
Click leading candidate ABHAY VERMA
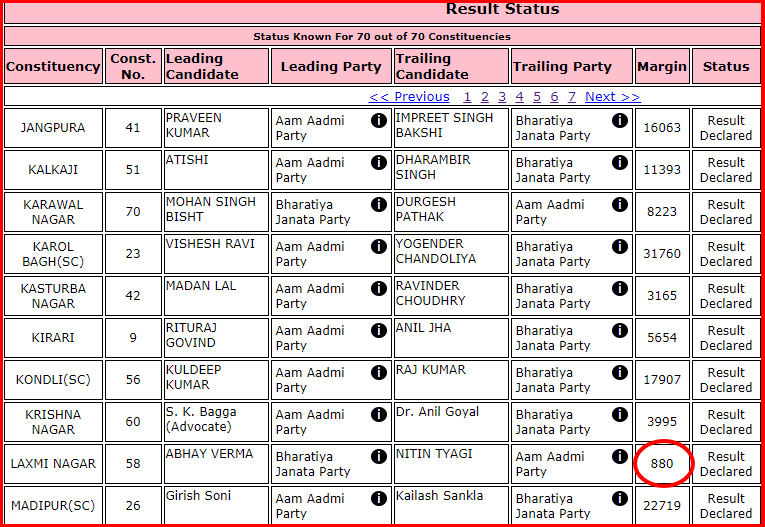209,454
